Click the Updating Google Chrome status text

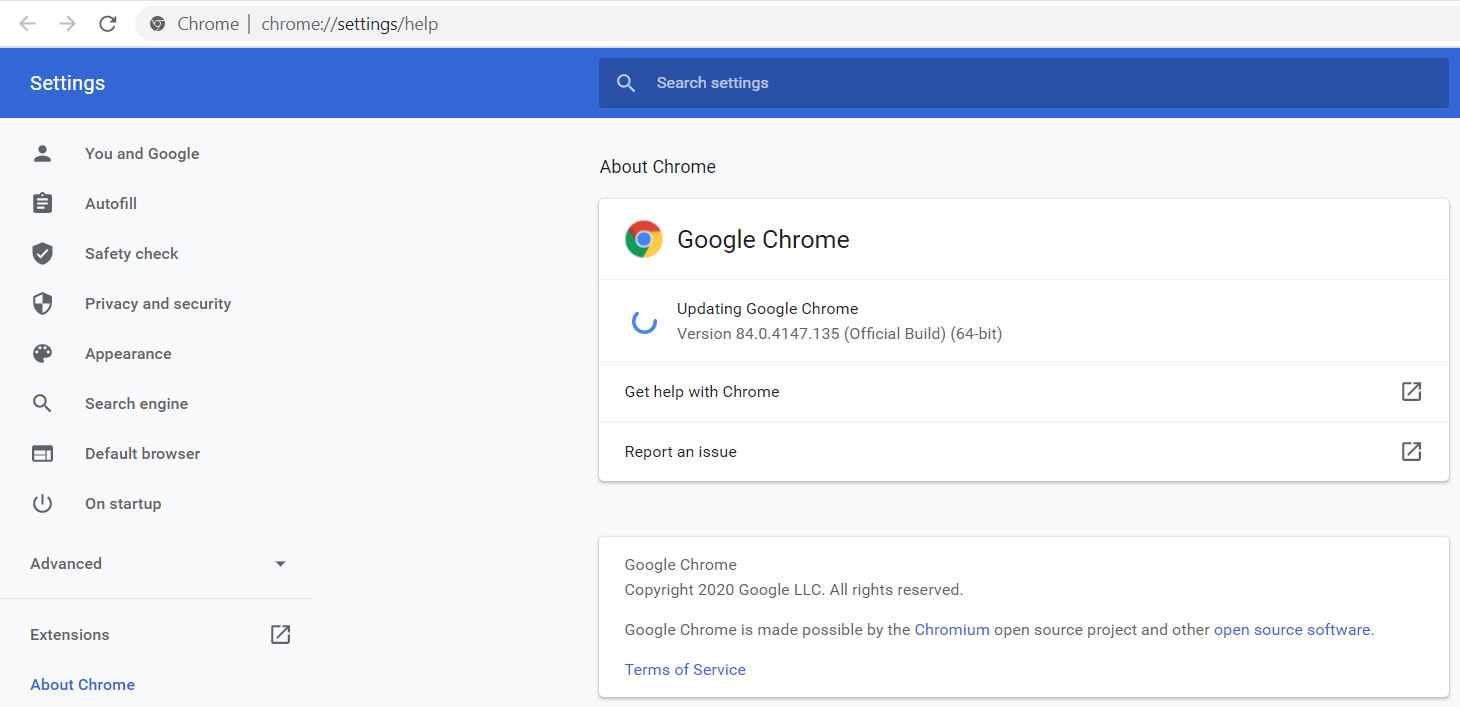point(767,308)
